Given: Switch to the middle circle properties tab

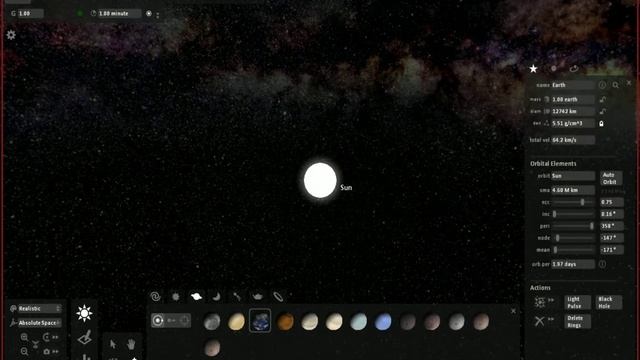Looking at the screenshot, I should (553, 69).
